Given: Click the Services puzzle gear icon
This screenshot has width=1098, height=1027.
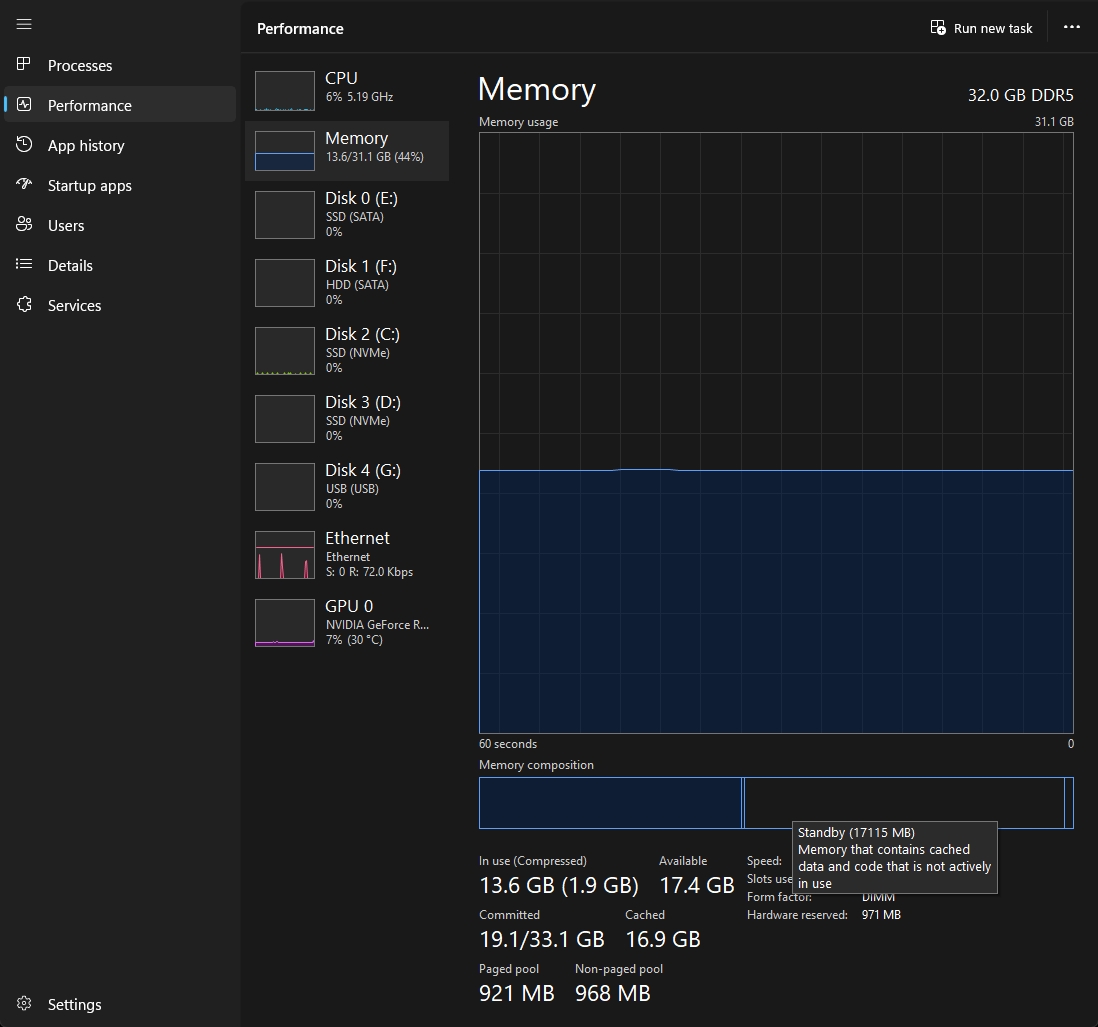Looking at the screenshot, I should point(24,304).
